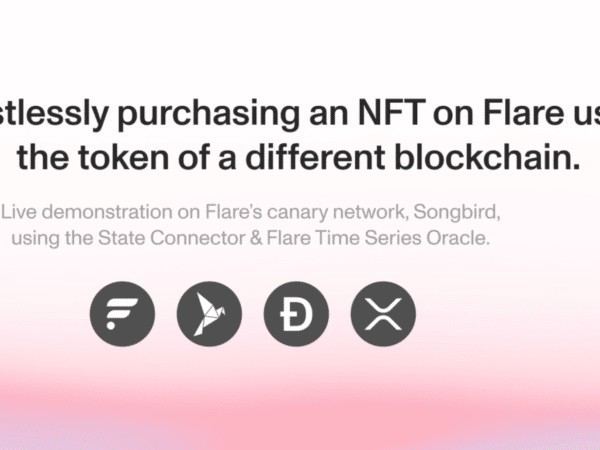Click the word "different" in the headline

coord(315,157)
